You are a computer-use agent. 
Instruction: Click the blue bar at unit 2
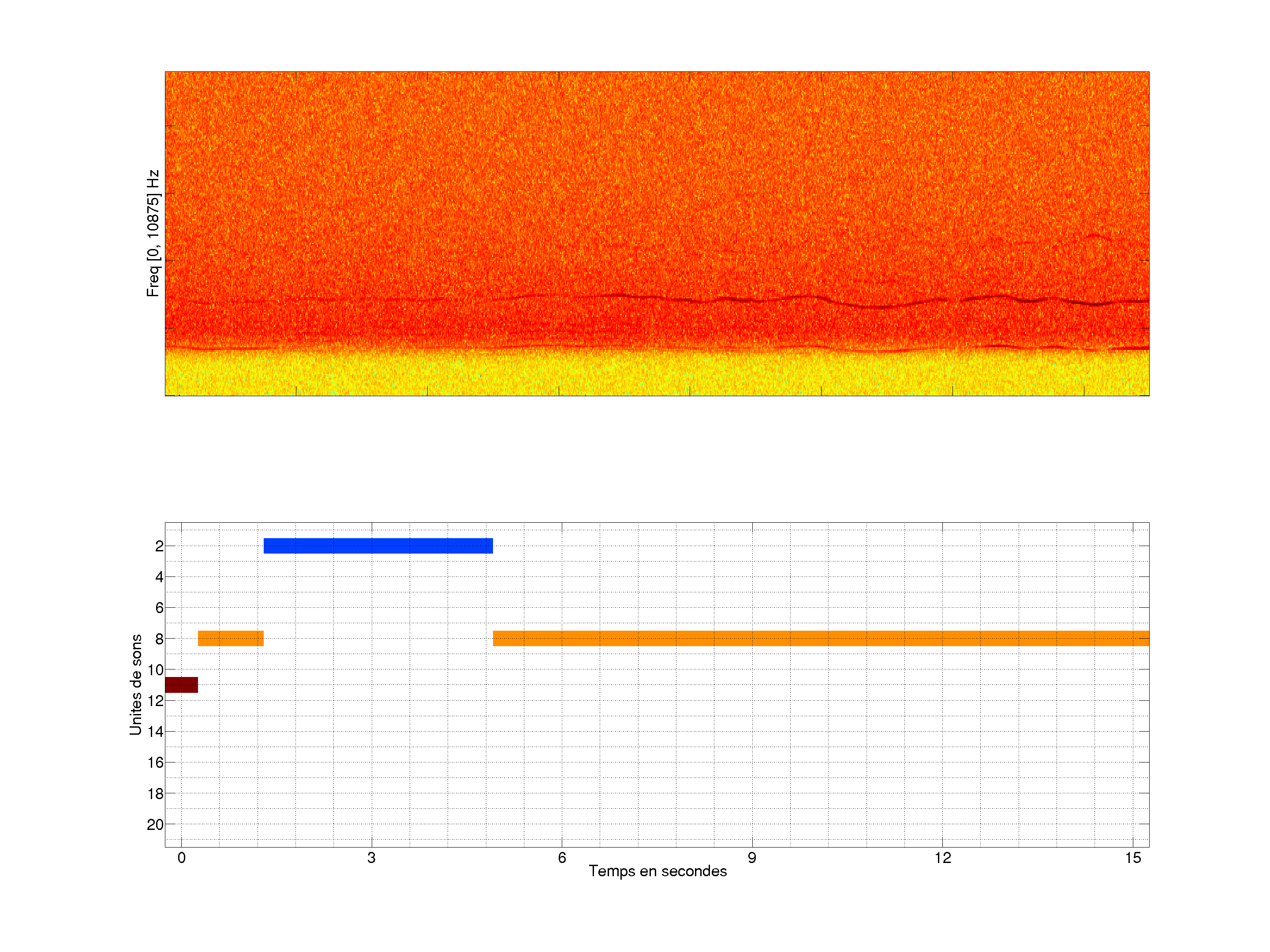[378, 546]
